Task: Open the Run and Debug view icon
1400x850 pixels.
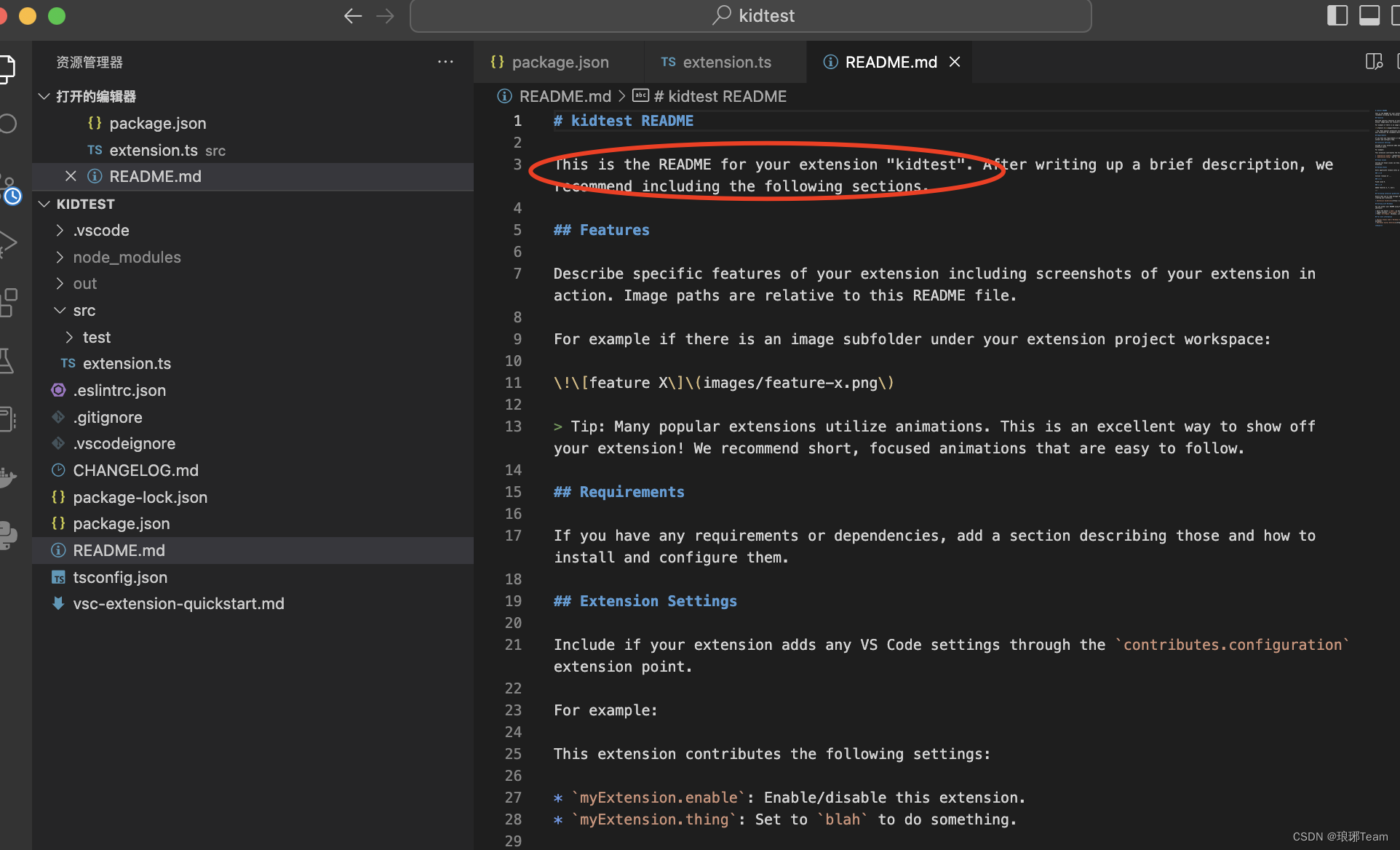Action: click(x=7, y=244)
